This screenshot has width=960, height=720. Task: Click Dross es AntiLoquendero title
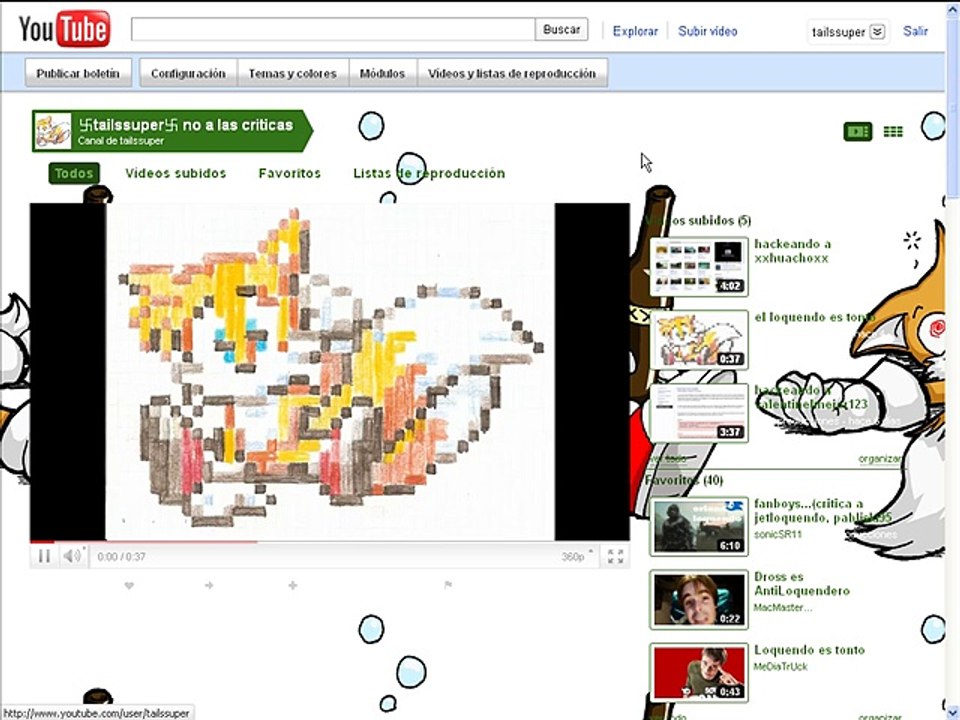point(802,583)
